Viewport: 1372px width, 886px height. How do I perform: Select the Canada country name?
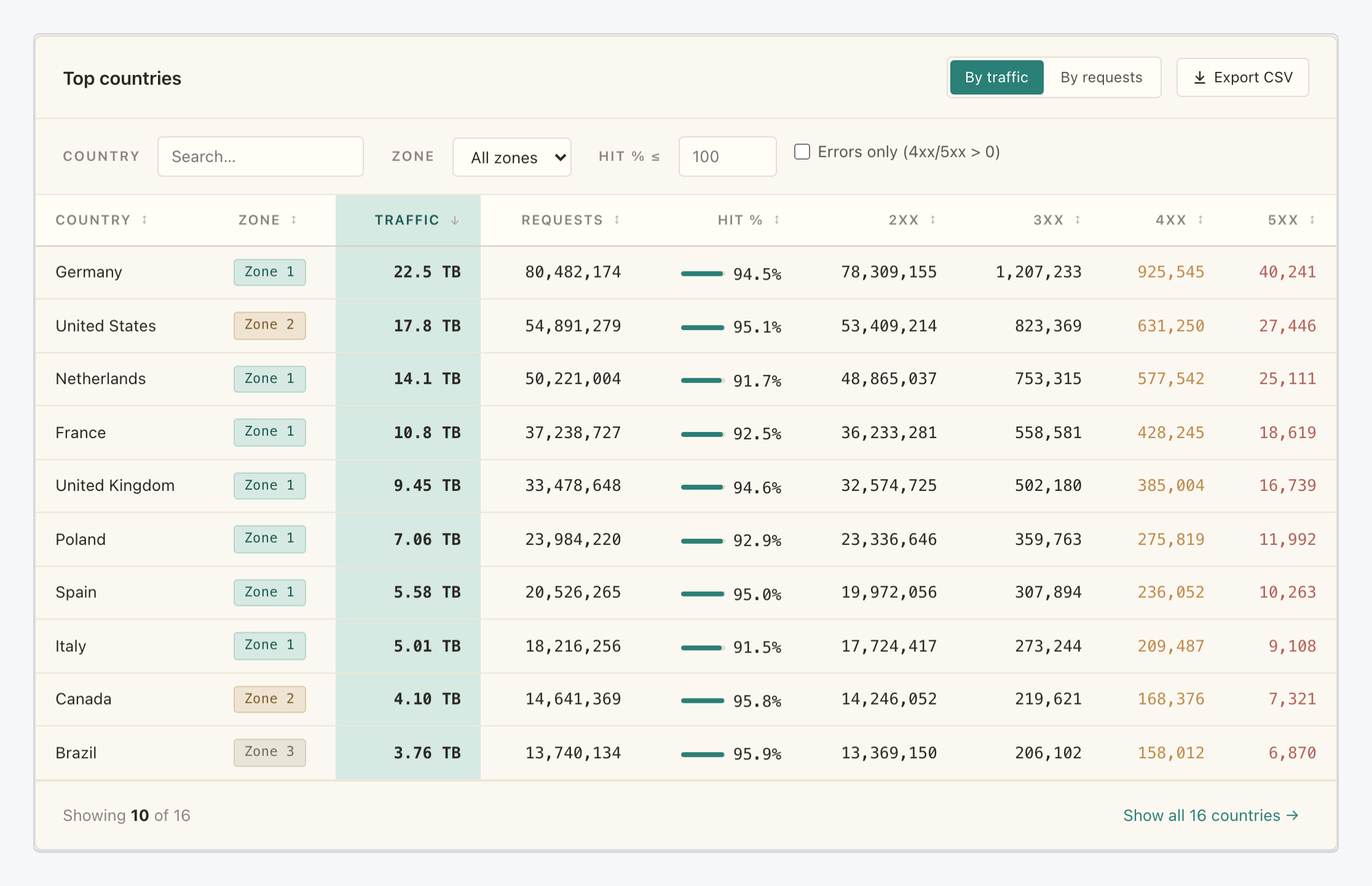[84, 699]
